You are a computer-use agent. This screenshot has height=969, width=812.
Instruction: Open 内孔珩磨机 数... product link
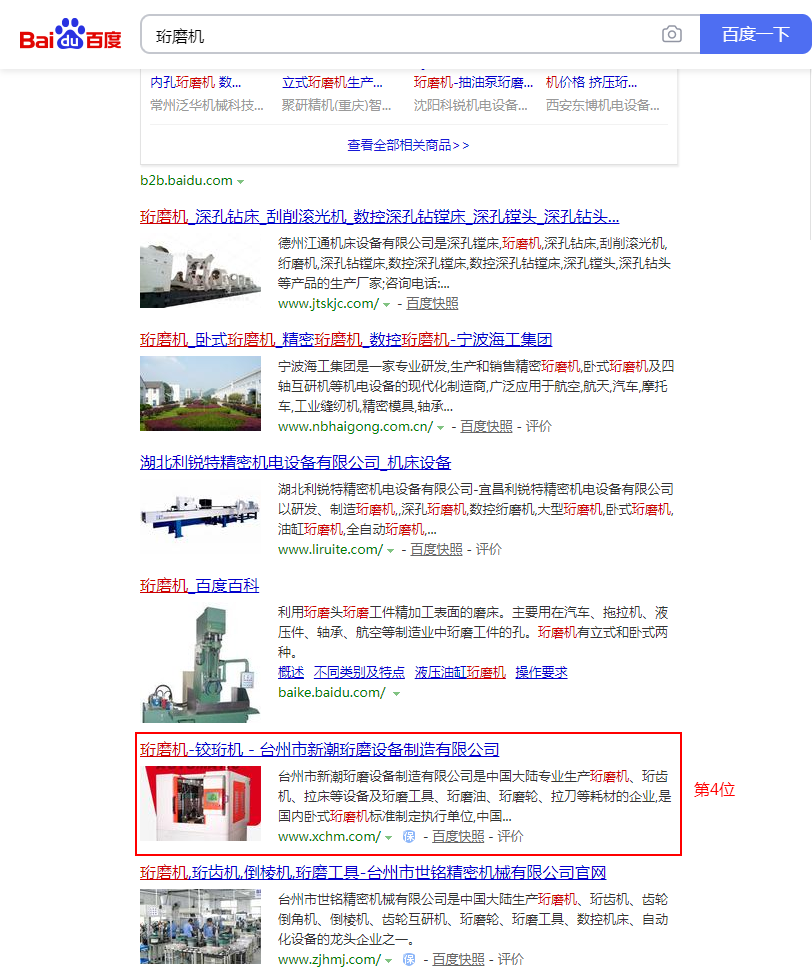(195, 82)
